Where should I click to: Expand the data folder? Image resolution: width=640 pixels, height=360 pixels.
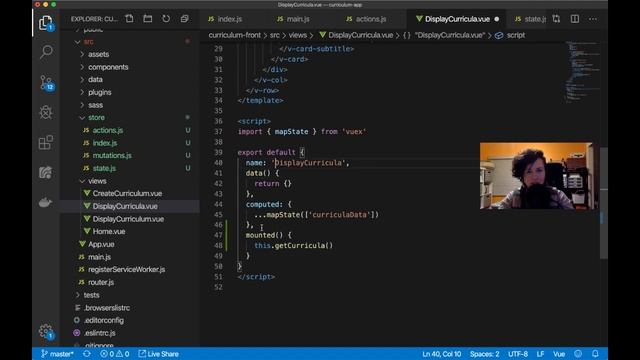[95, 80]
